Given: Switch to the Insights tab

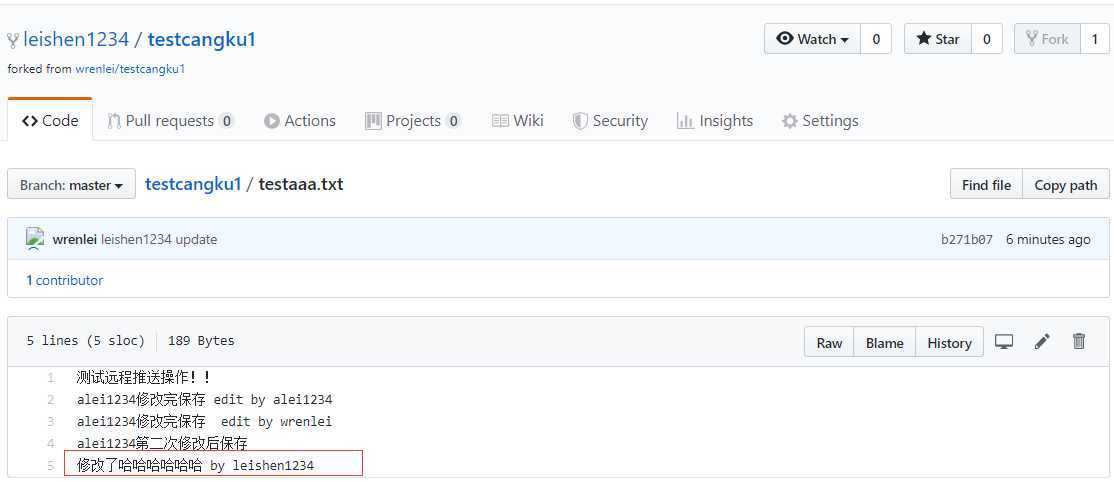Looking at the screenshot, I should tap(715, 121).
